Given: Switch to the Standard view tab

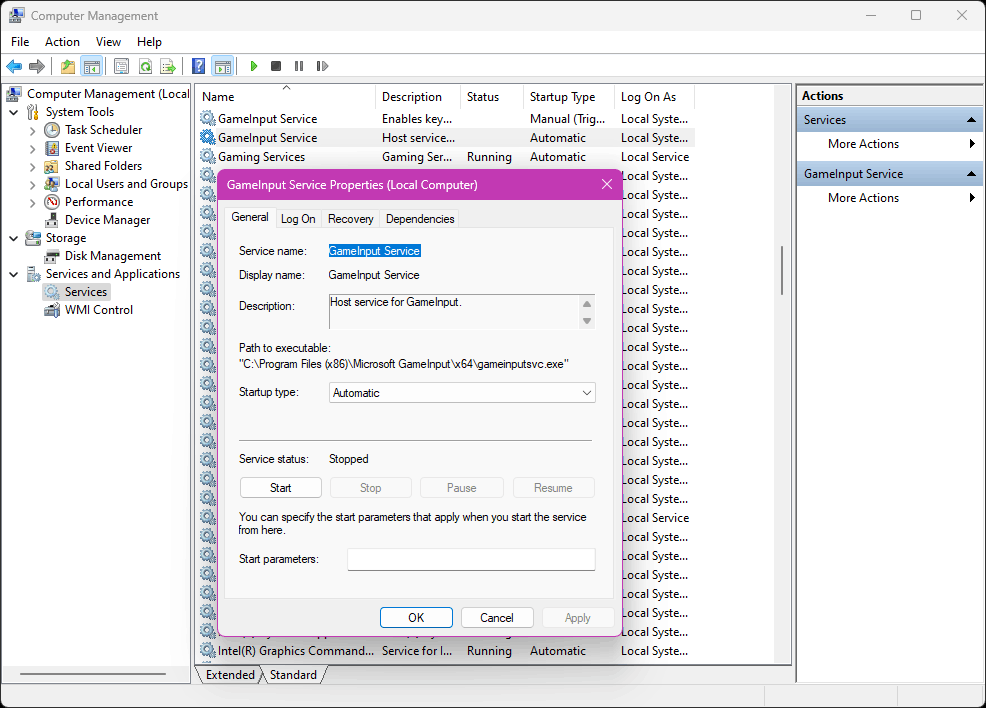Looking at the screenshot, I should pyautogui.click(x=293, y=675).
